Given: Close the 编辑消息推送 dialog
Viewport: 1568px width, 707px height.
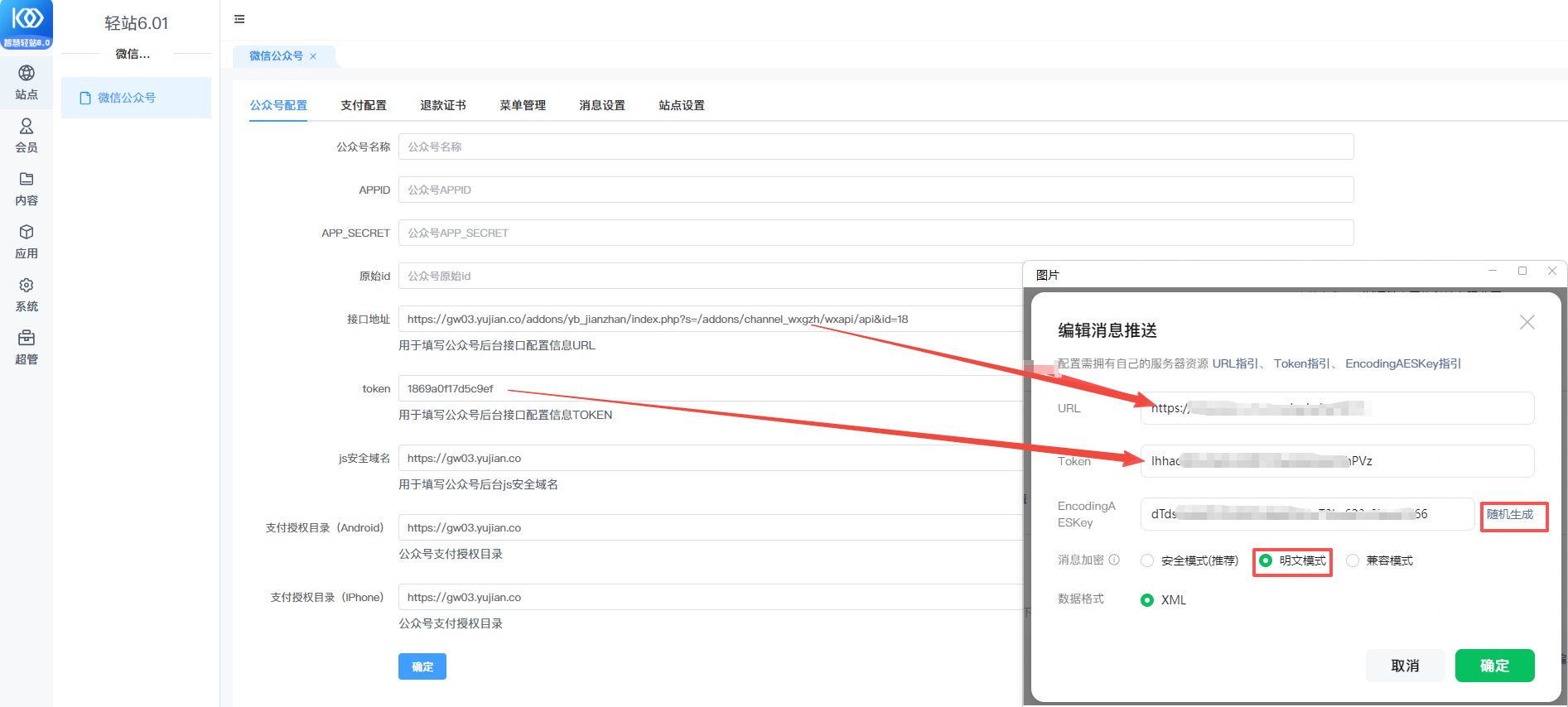Looking at the screenshot, I should [1527, 322].
